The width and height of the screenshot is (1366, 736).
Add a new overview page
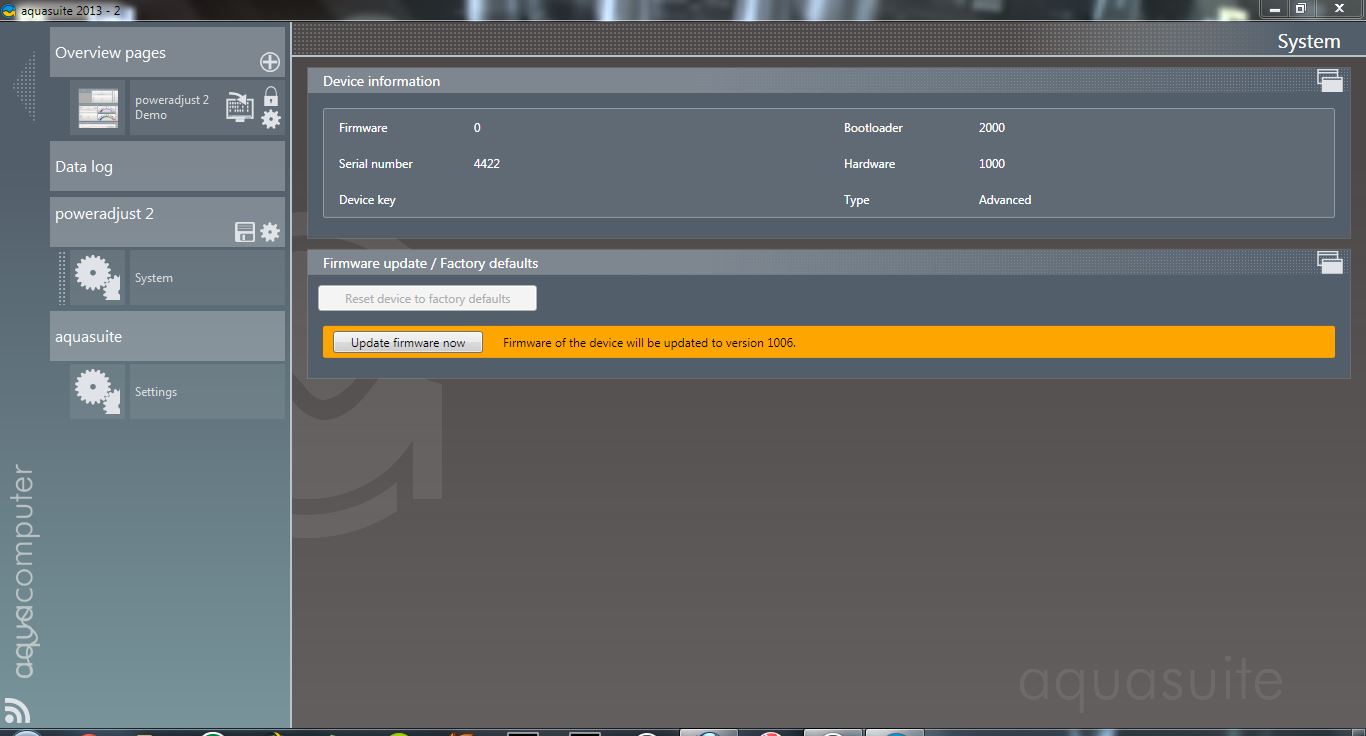[270, 62]
